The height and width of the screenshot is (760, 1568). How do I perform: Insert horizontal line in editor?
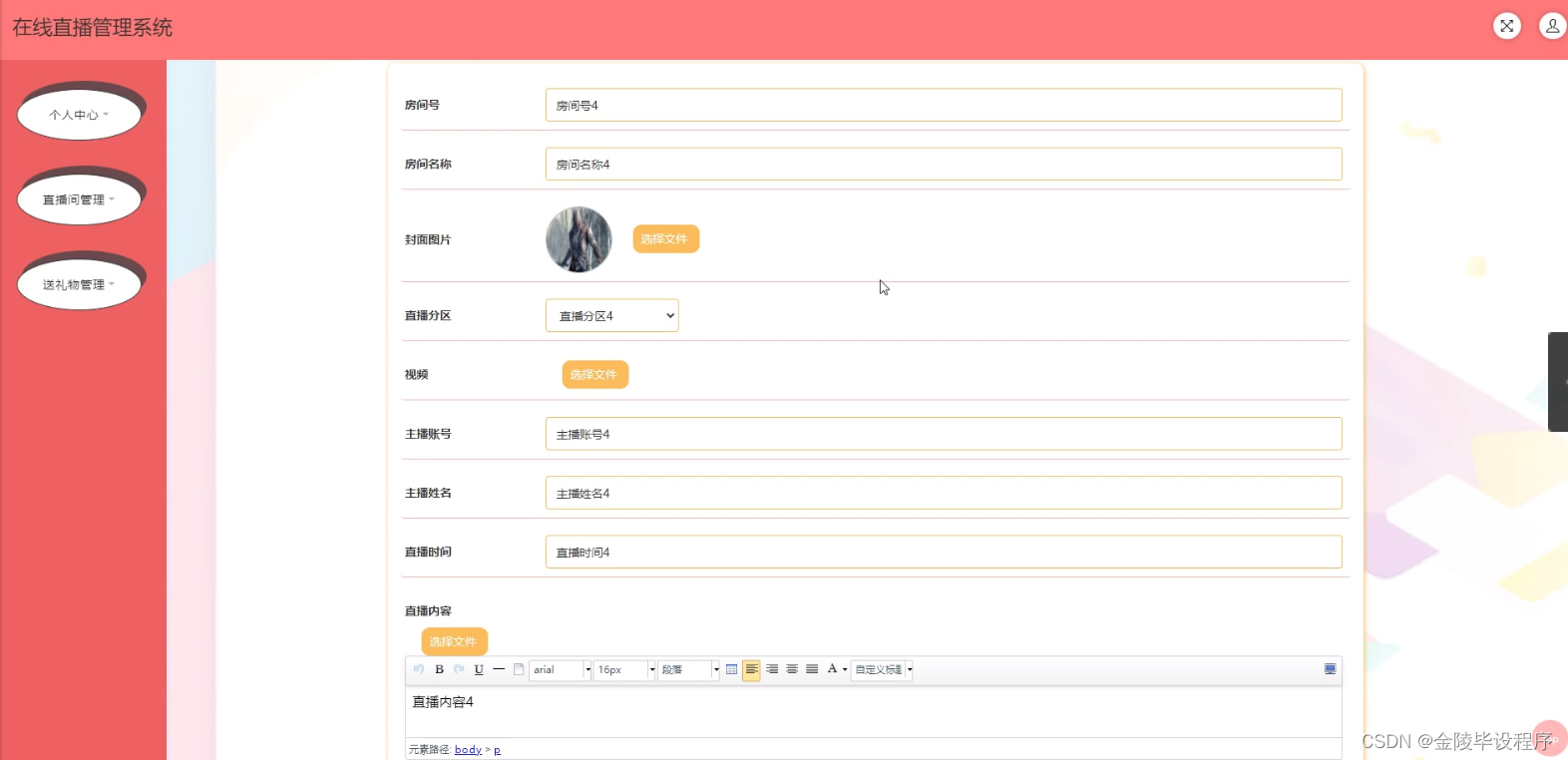tap(499, 669)
